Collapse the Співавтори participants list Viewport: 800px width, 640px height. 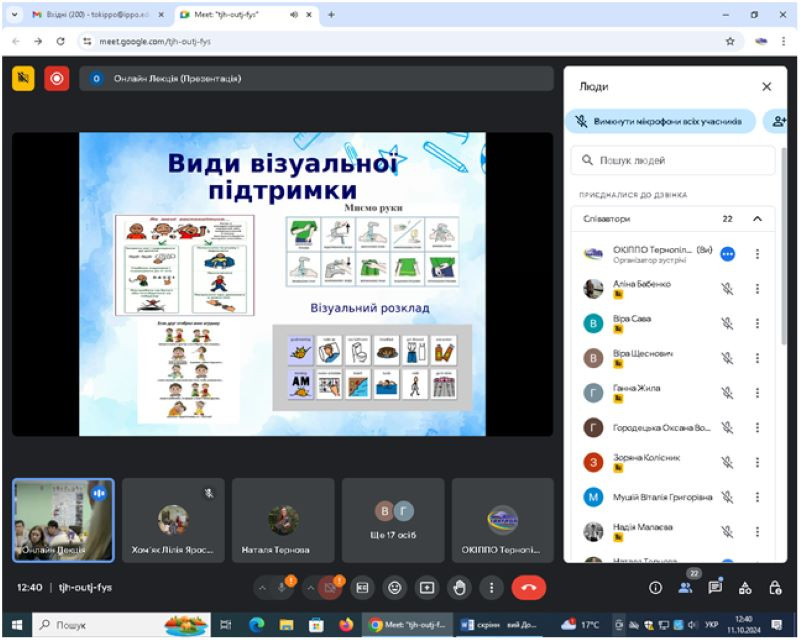pyautogui.click(x=757, y=219)
